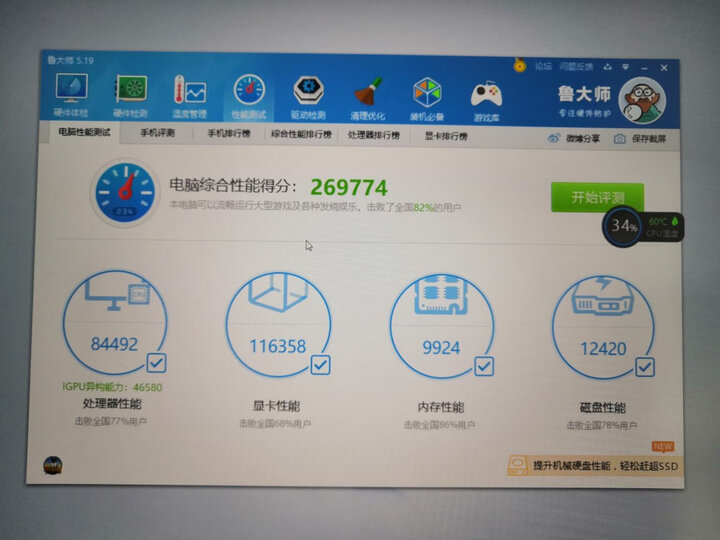
Task: Click the 击败全国86%用户 text
Action: coord(439,425)
